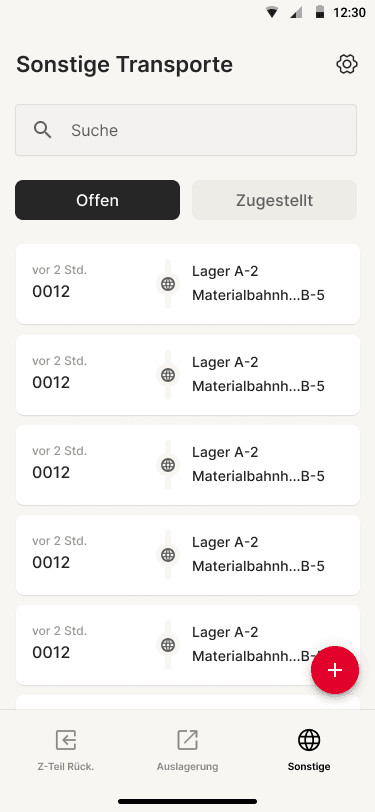Tap the battery icon in status bar

pos(320,12)
